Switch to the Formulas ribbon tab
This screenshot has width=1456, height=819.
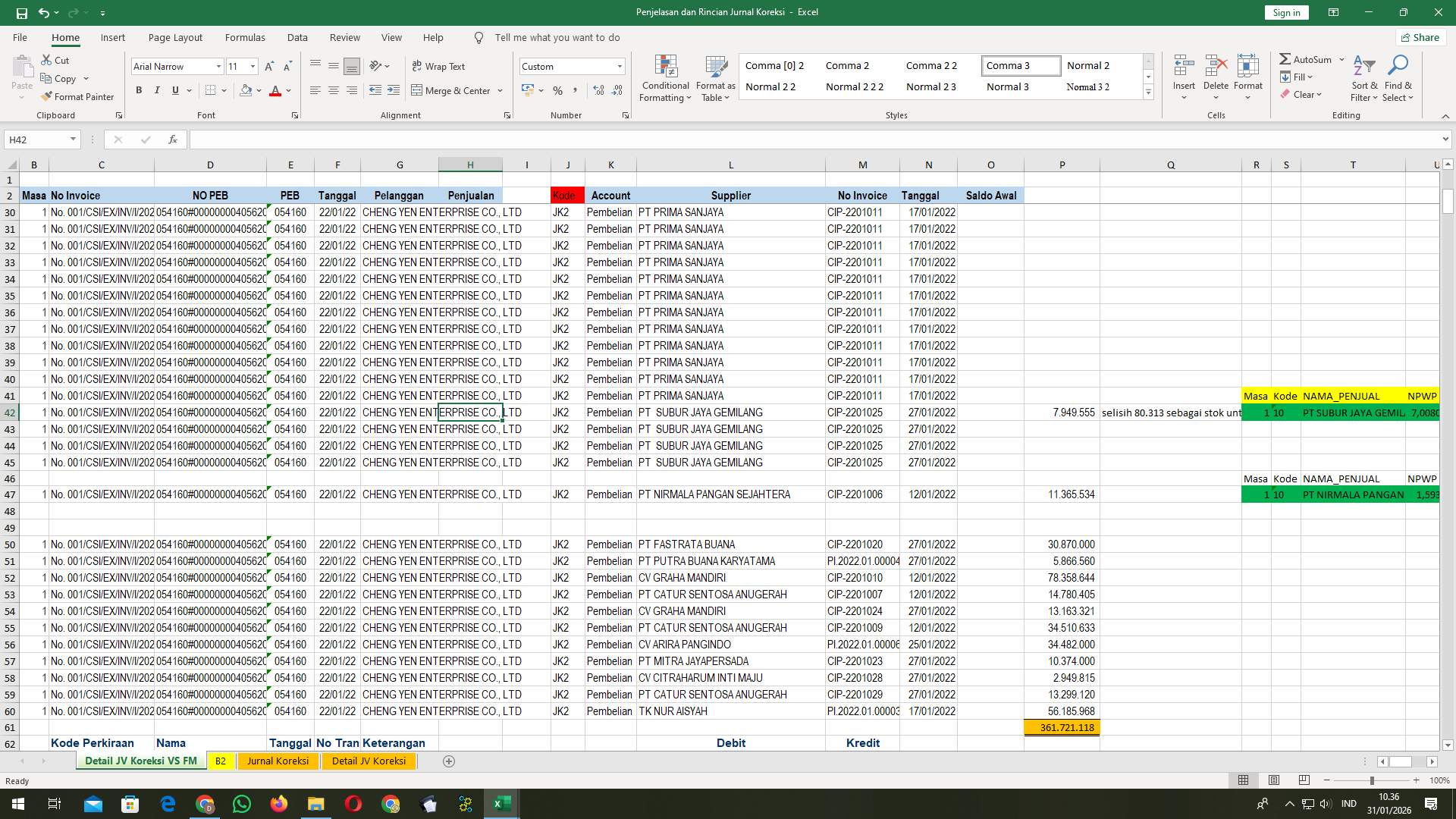pos(245,37)
